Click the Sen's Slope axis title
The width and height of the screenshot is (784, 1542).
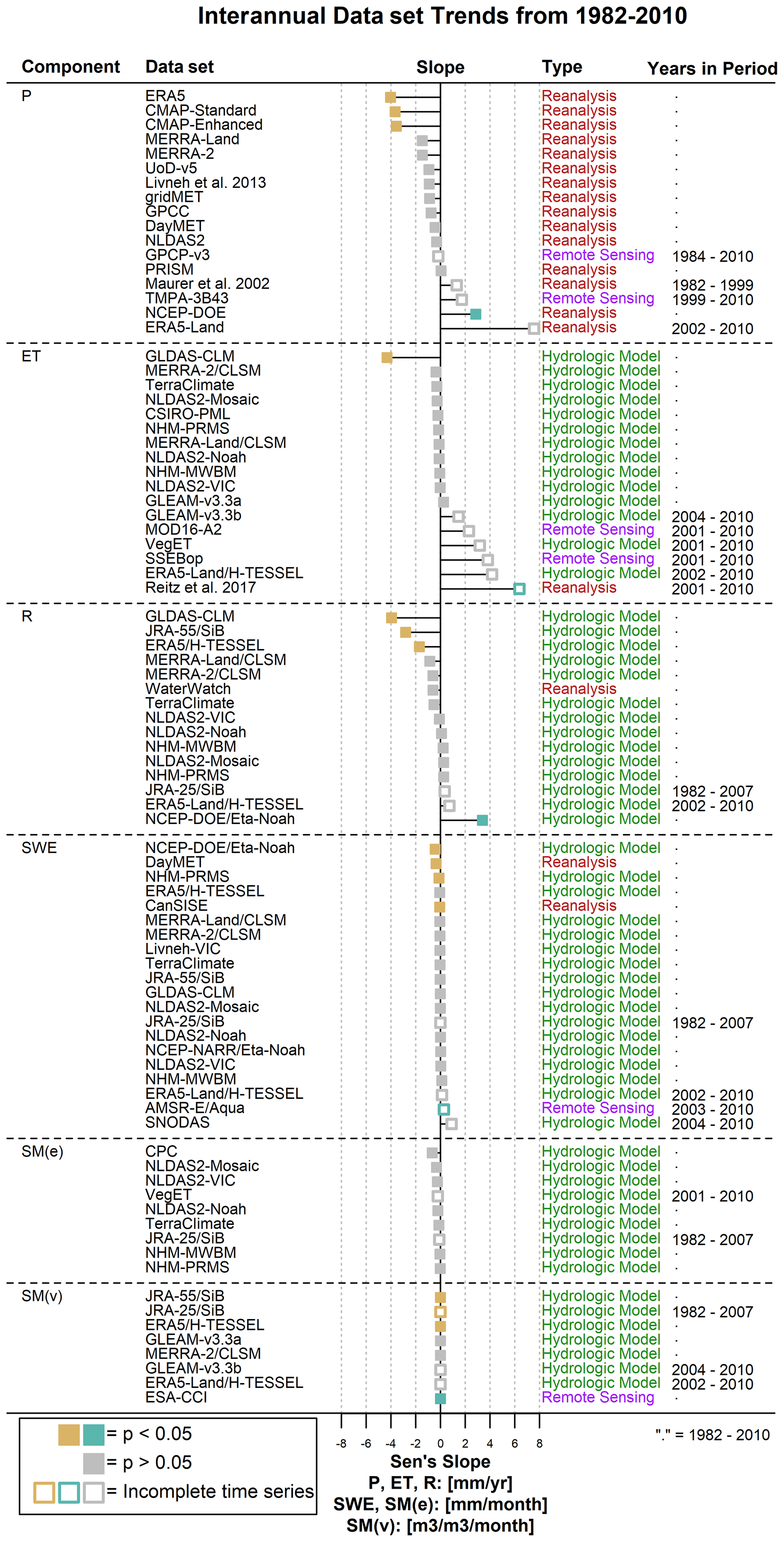tap(440, 1462)
